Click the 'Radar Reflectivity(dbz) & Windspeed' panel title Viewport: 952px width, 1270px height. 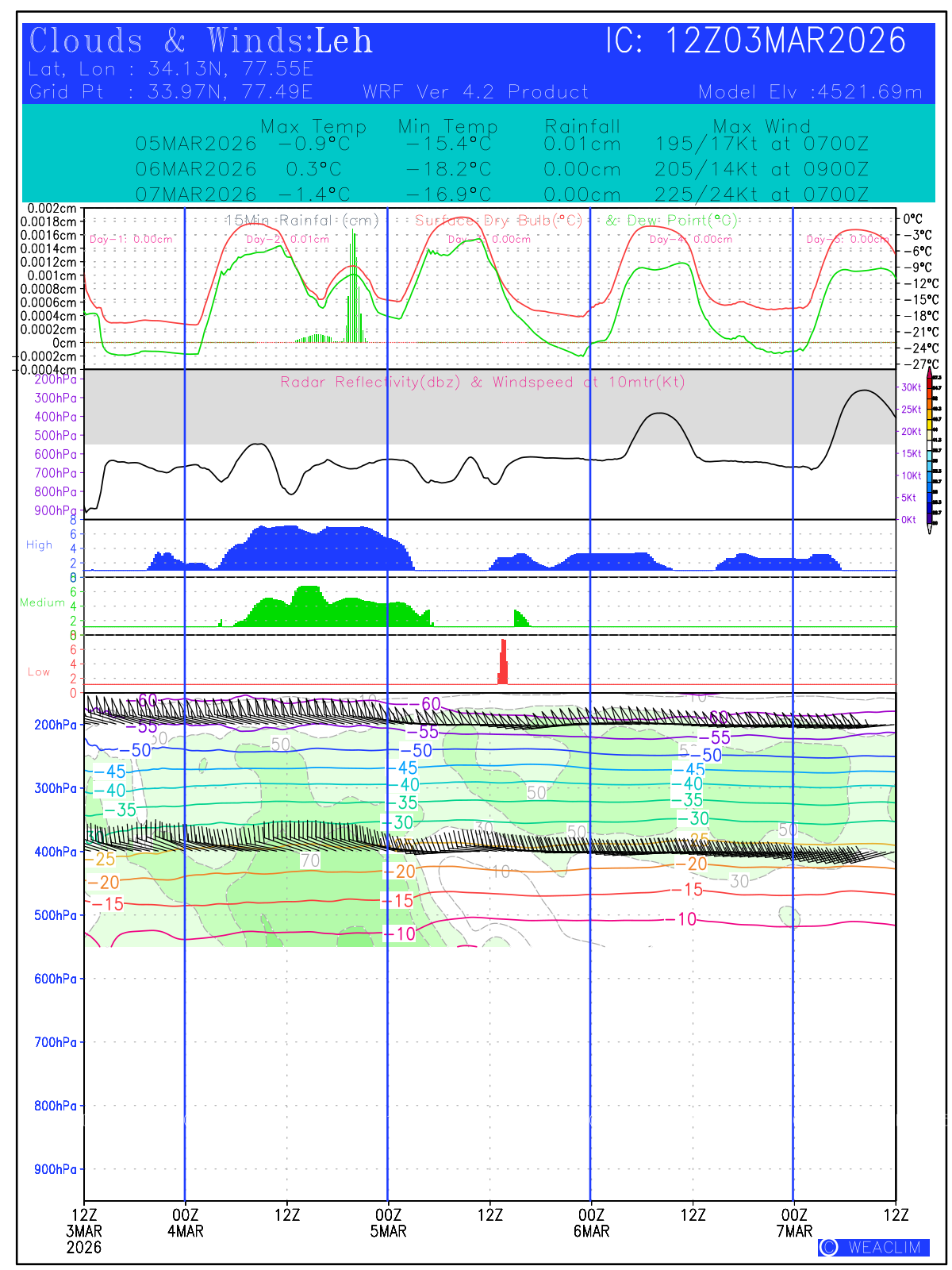click(x=482, y=383)
